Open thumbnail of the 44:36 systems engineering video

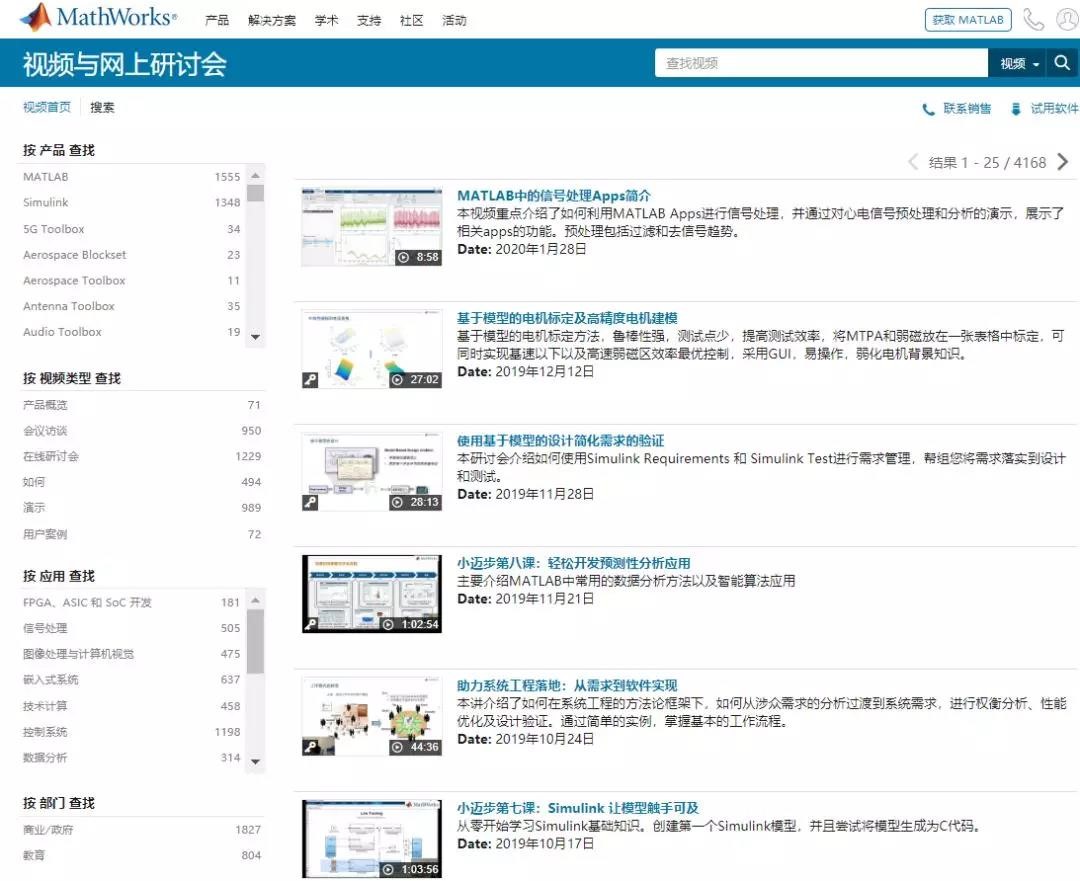[x=372, y=716]
